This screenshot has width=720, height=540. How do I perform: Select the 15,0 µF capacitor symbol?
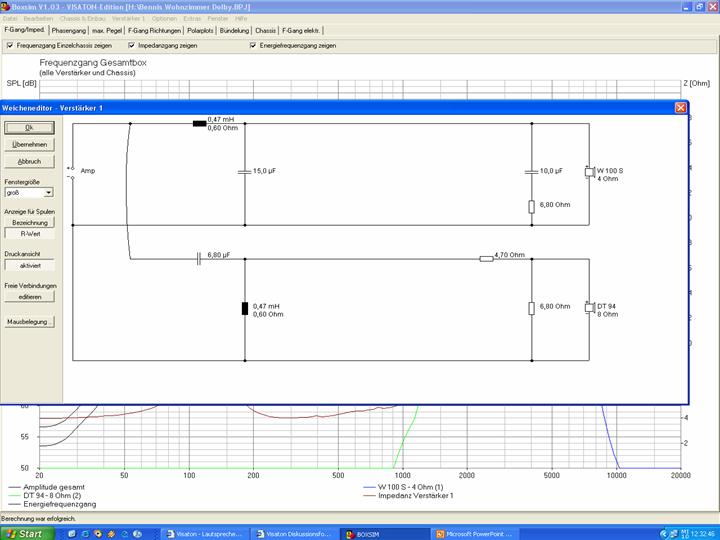coord(245,171)
